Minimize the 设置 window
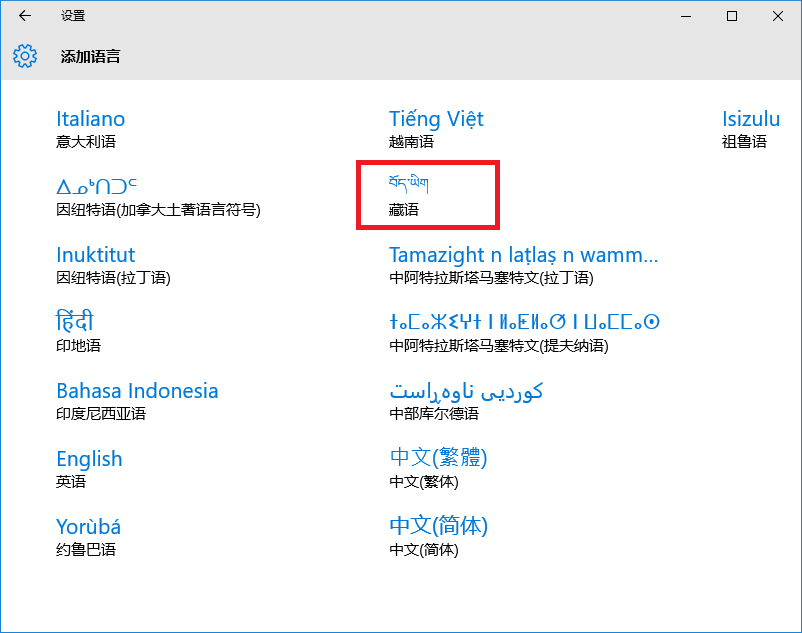Screen dimensions: 802x633 pyautogui.click(x=686, y=16)
